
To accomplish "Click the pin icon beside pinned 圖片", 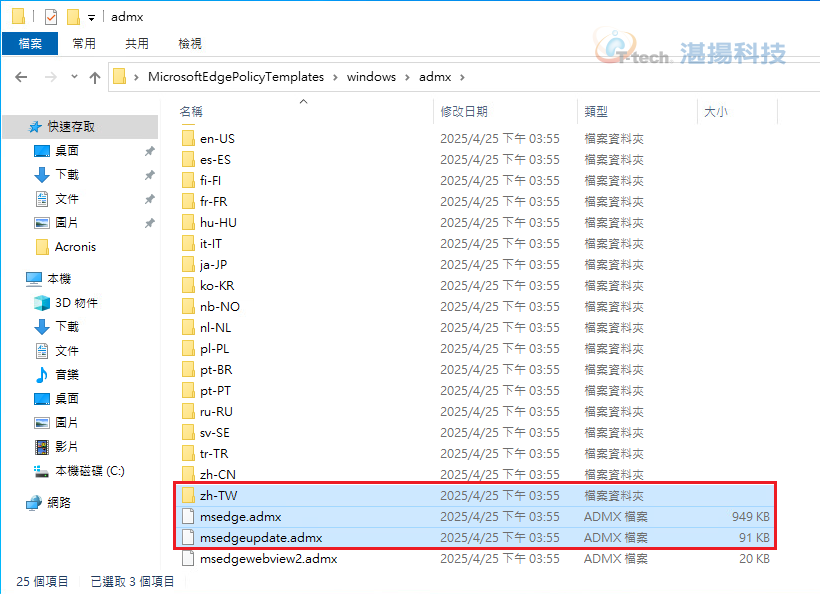I will (150, 223).
